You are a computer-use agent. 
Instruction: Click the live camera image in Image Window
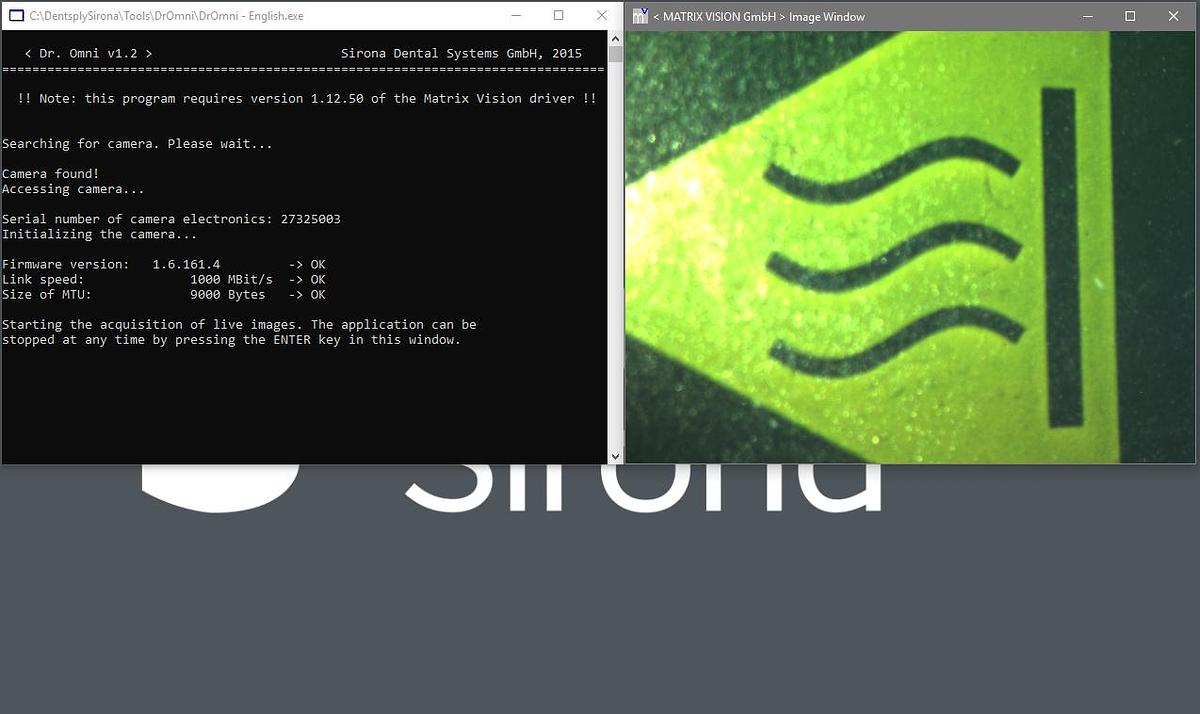click(x=910, y=247)
